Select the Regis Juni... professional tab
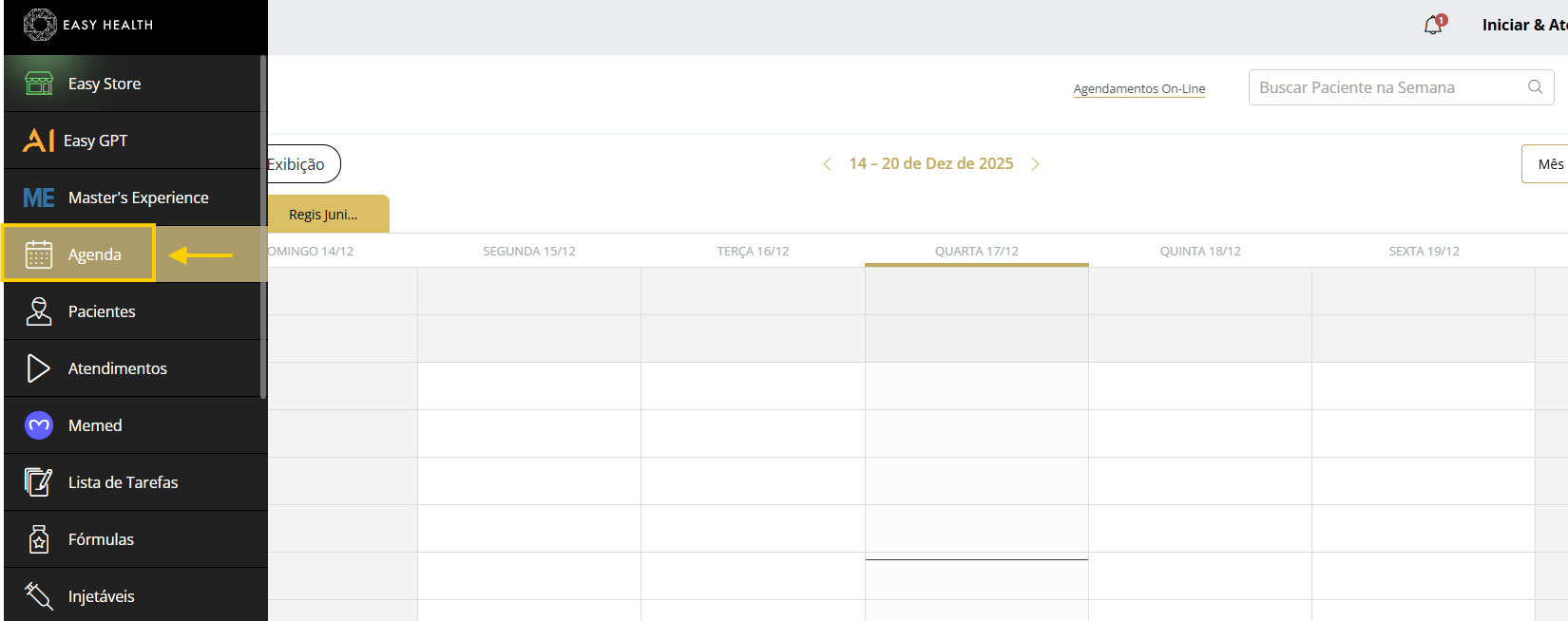1568x621 pixels. click(x=324, y=215)
